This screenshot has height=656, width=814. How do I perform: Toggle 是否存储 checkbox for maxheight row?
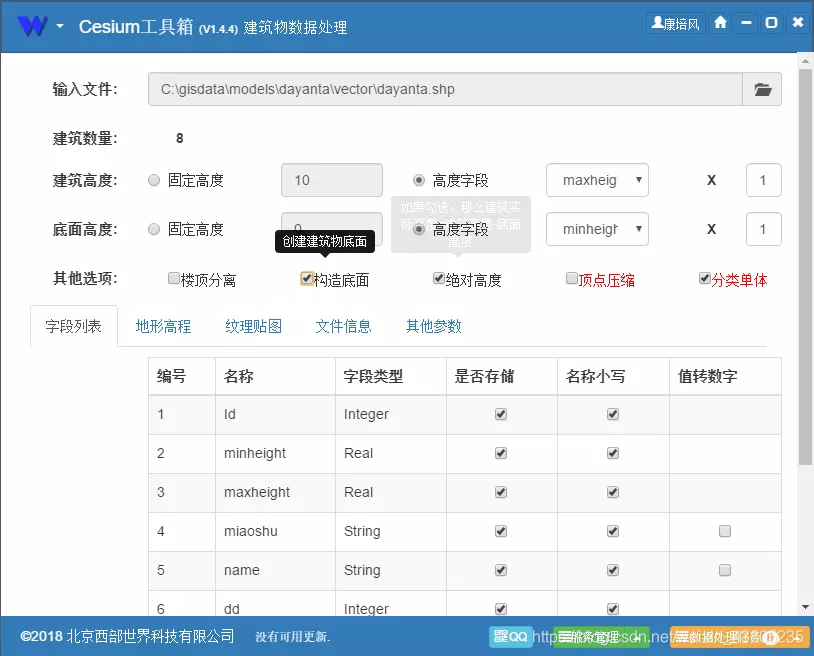pos(501,492)
